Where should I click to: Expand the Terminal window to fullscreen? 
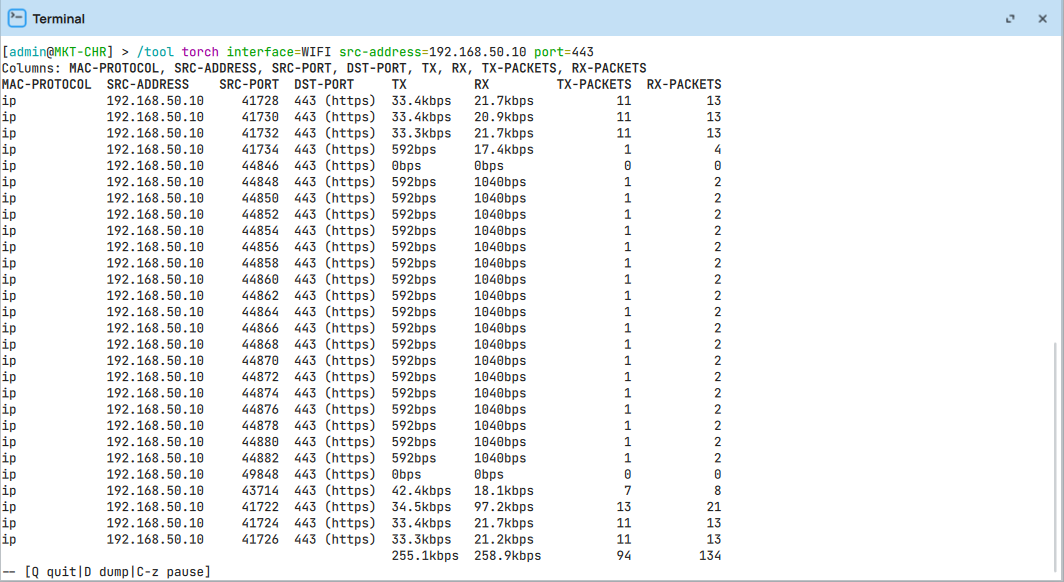click(x=1012, y=19)
